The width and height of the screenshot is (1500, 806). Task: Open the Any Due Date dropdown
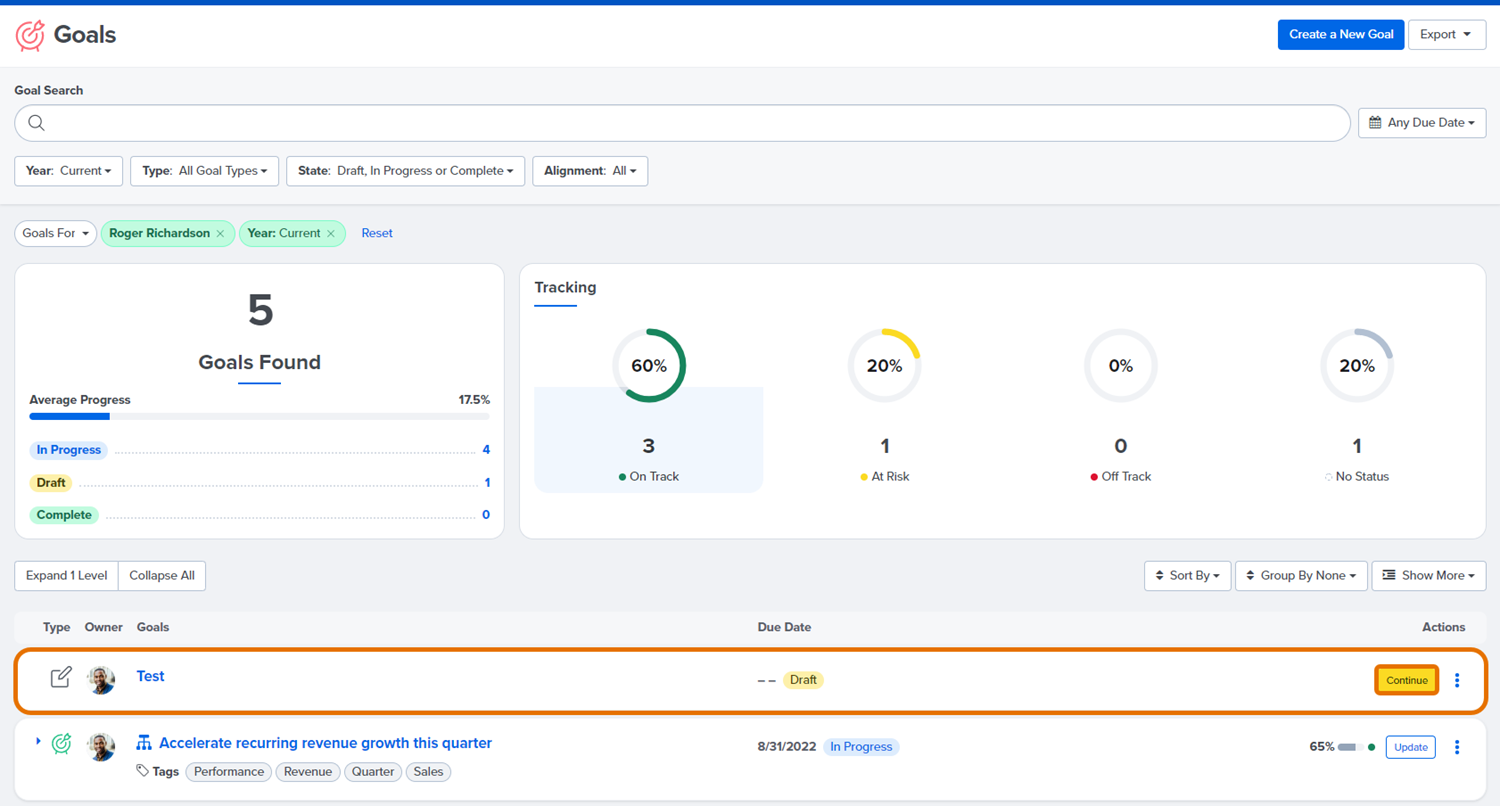click(x=1422, y=122)
